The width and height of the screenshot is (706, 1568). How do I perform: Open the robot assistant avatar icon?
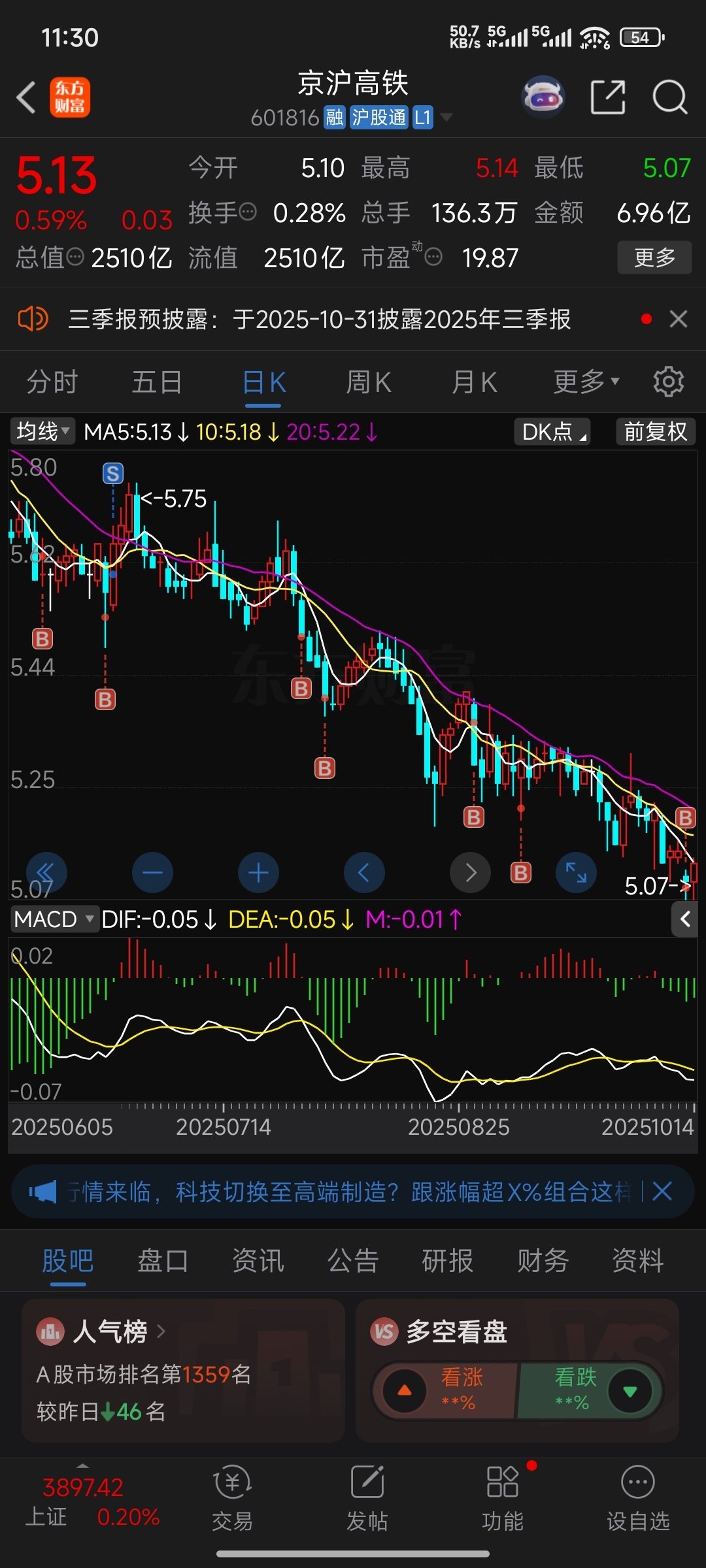click(x=543, y=97)
